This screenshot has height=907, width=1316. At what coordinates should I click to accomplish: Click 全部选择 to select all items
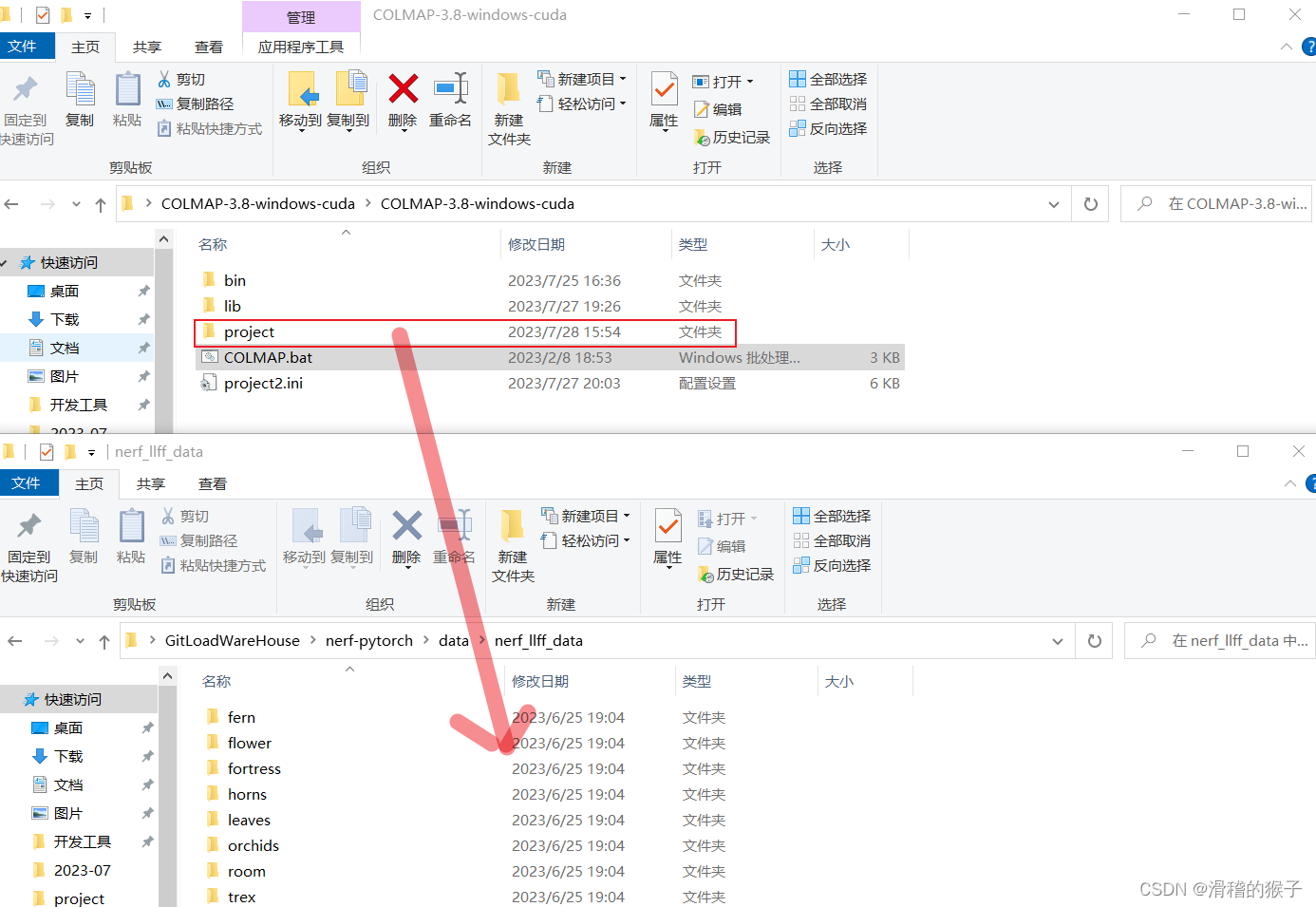(827, 79)
